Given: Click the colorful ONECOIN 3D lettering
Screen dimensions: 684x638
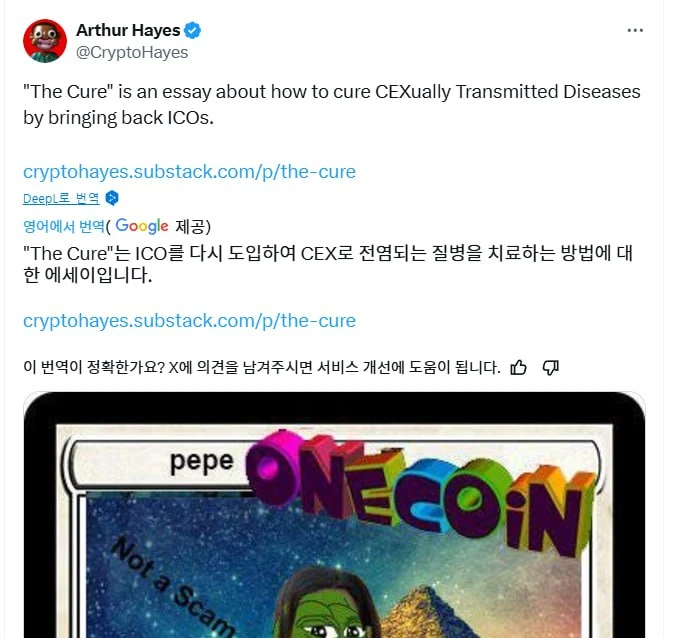Looking at the screenshot, I should click(420, 493).
